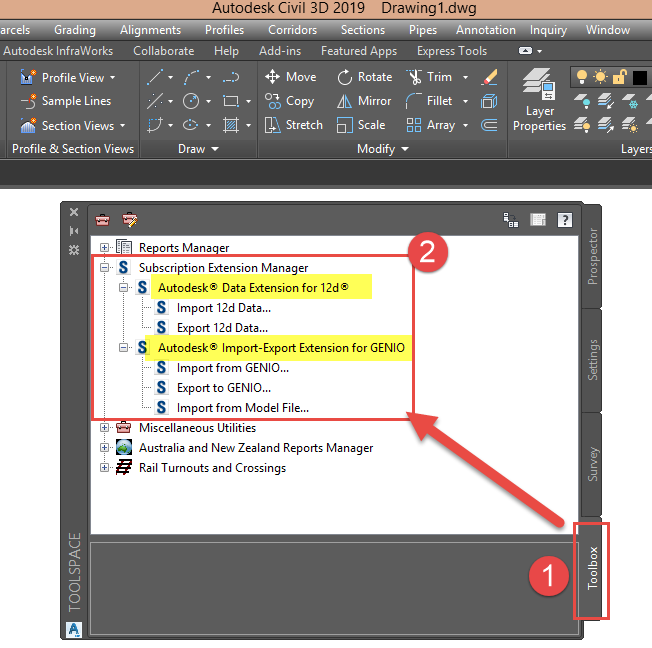Click the Offset tool icon
652x648 pixels.
489,125
